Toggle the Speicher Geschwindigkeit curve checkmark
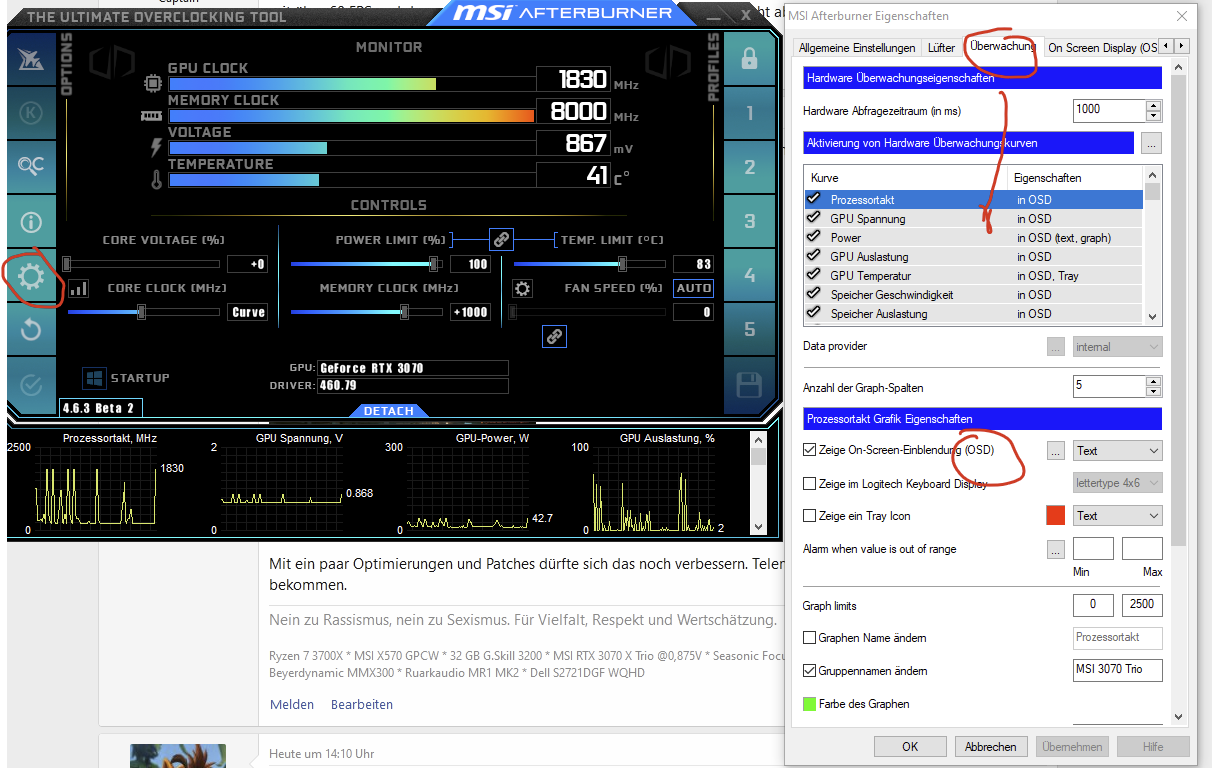This screenshot has width=1212, height=768. tap(814, 294)
